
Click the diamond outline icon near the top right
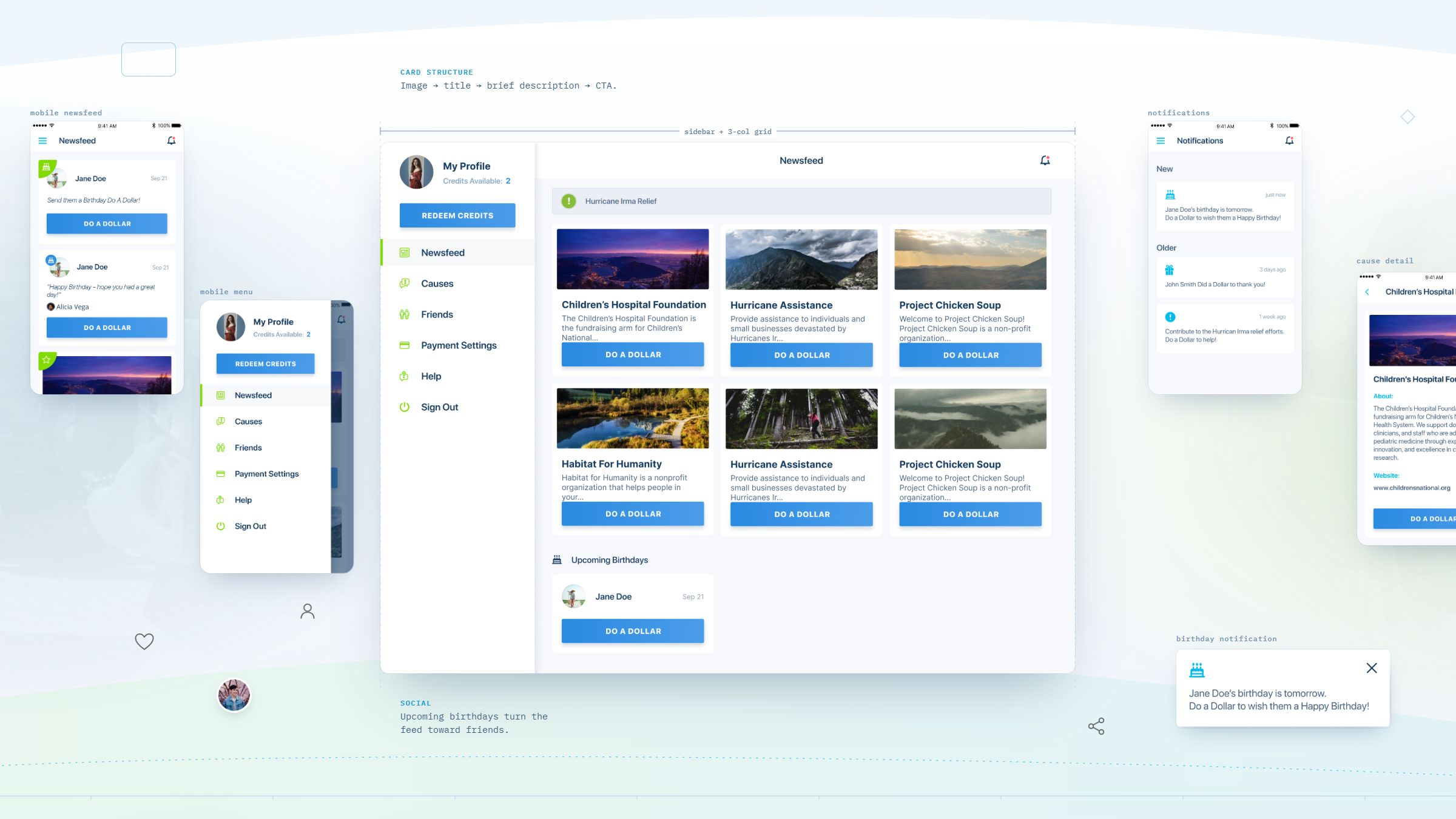(1407, 116)
